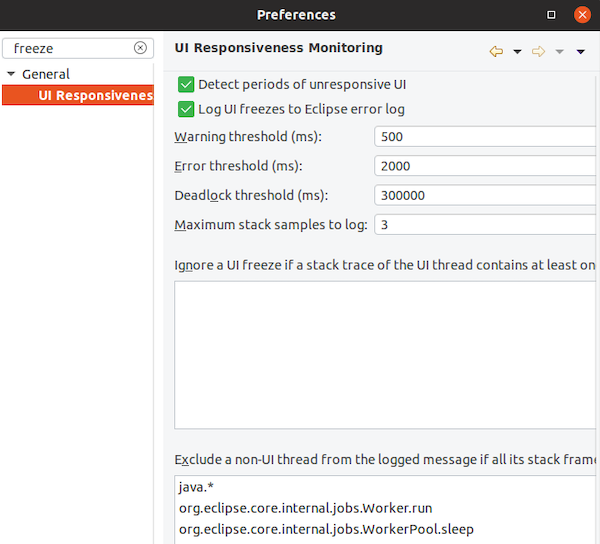Clear the 'freeze' filter text

pyautogui.click(x=140, y=48)
